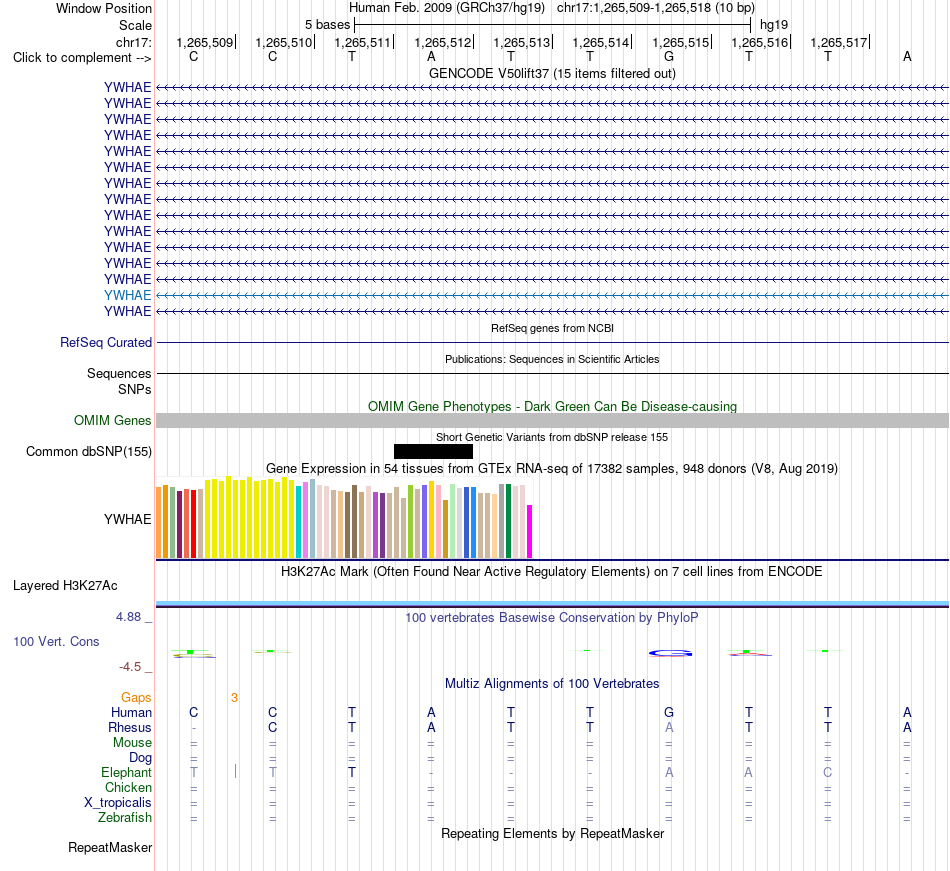950x871 pixels.
Task: Click the Zebrafish alignment row label
Action: point(125,817)
